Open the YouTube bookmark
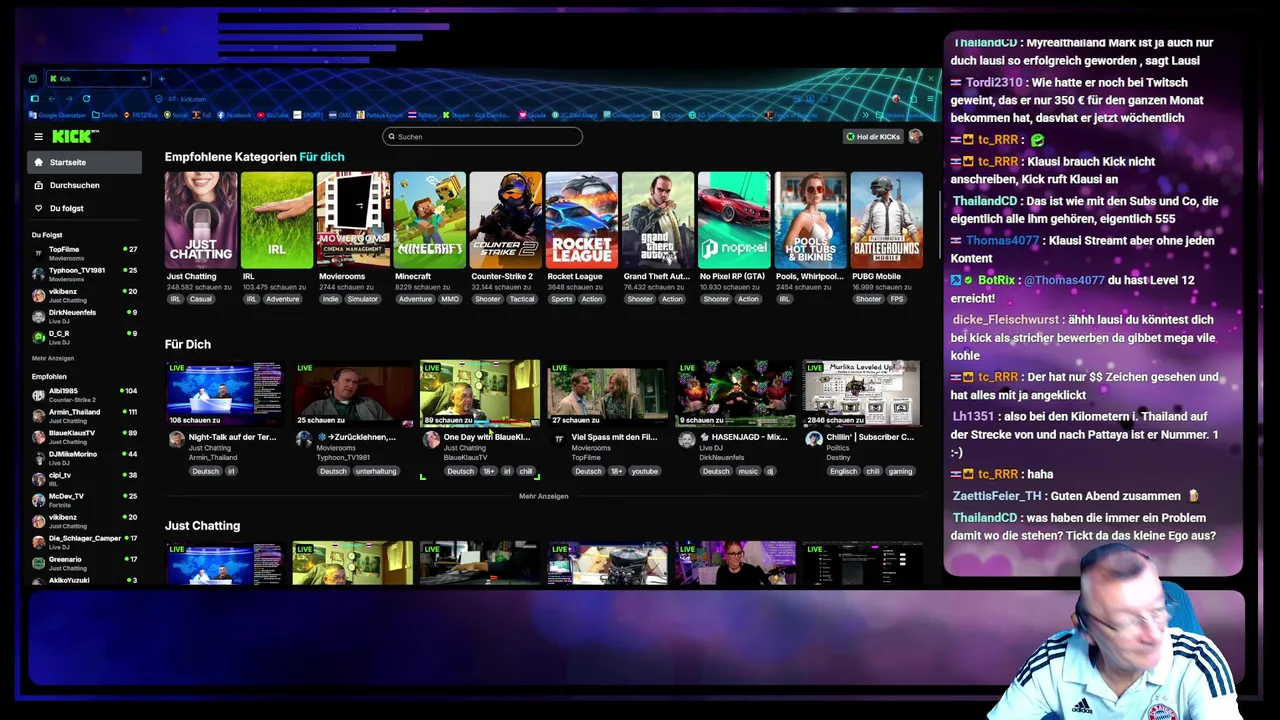The height and width of the screenshot is (720, 1280). pyautogui.click(x=272, y=115)
